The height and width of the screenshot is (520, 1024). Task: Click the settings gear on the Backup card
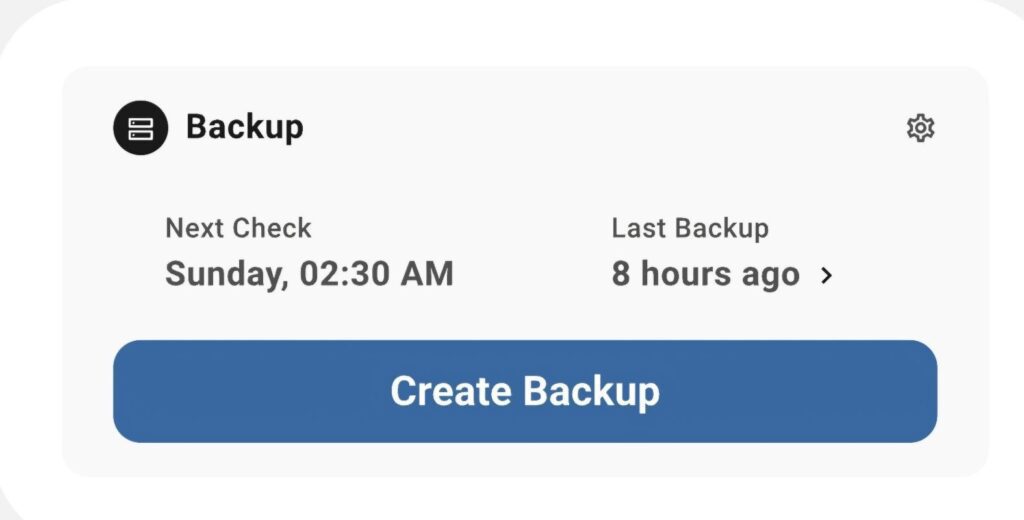coord(920,128)
